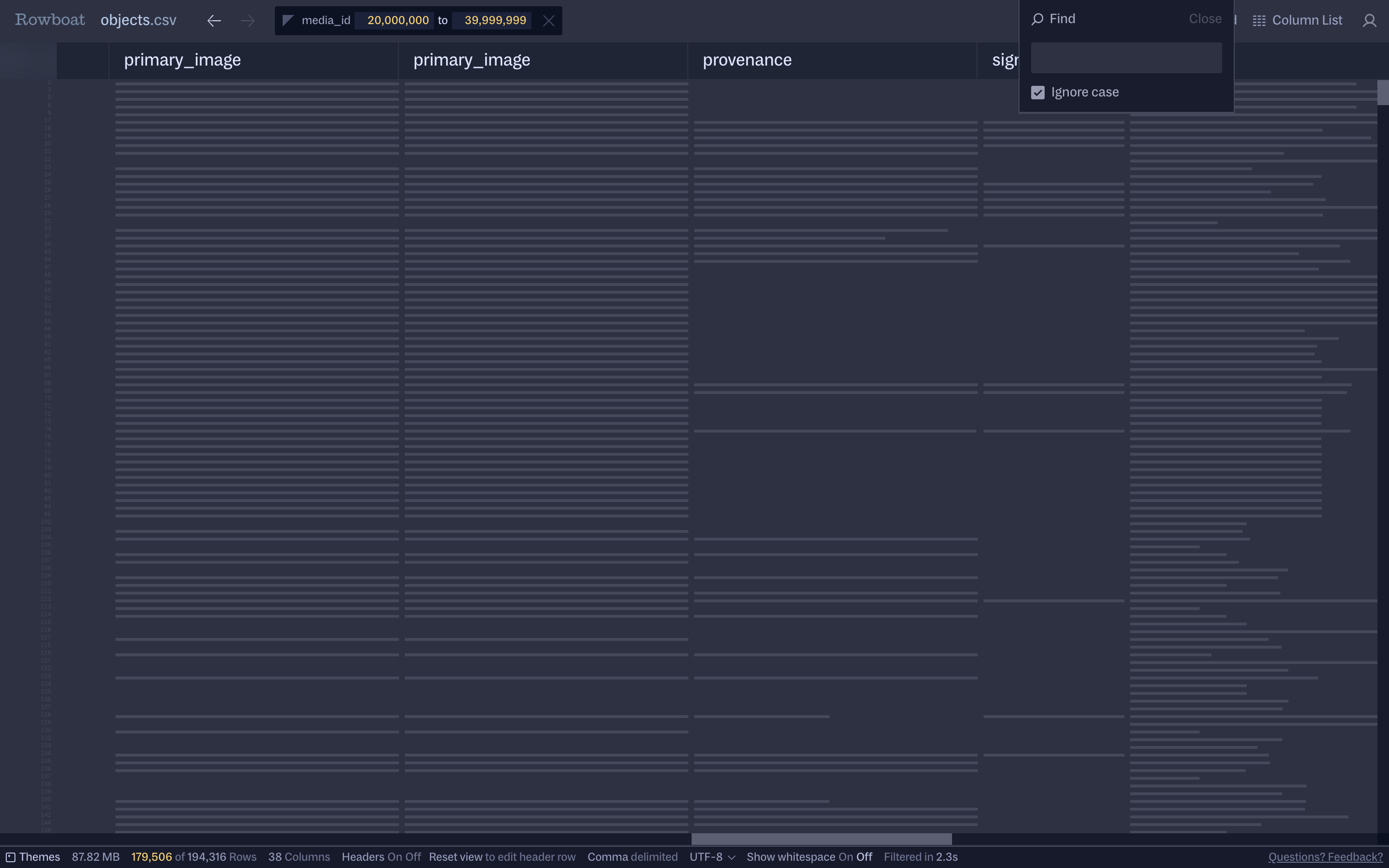Viewport: 1389px width, 868px height.
Task: Switch Show whitespace to On
Action: (845, 857)
